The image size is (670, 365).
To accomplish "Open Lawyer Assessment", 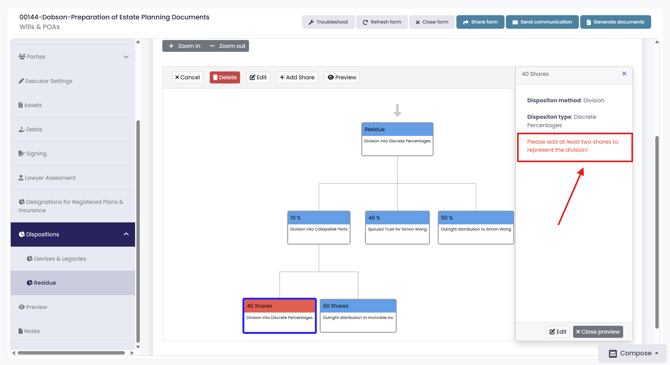I will pos(73,177).
